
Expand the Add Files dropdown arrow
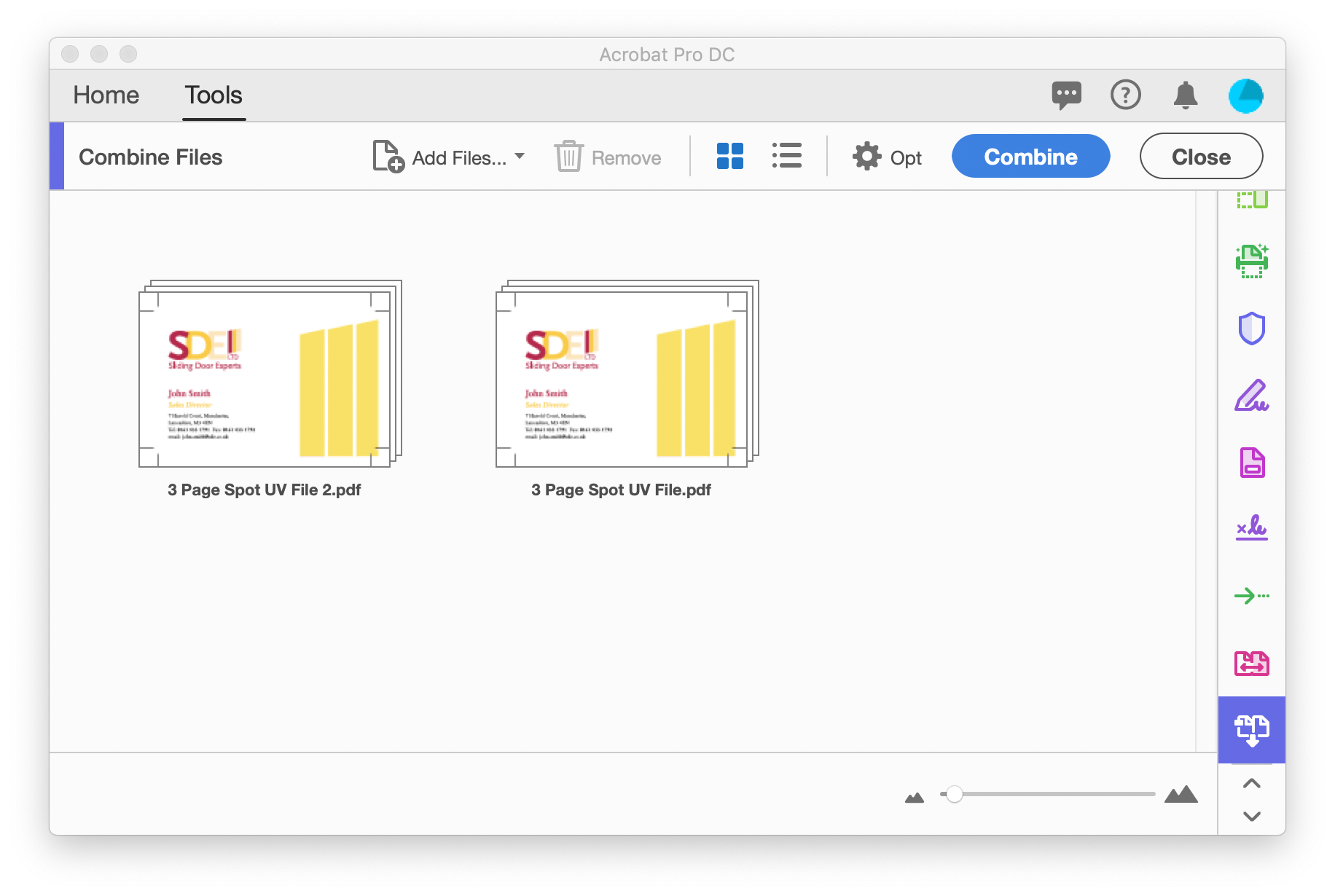tap(520, 156)
